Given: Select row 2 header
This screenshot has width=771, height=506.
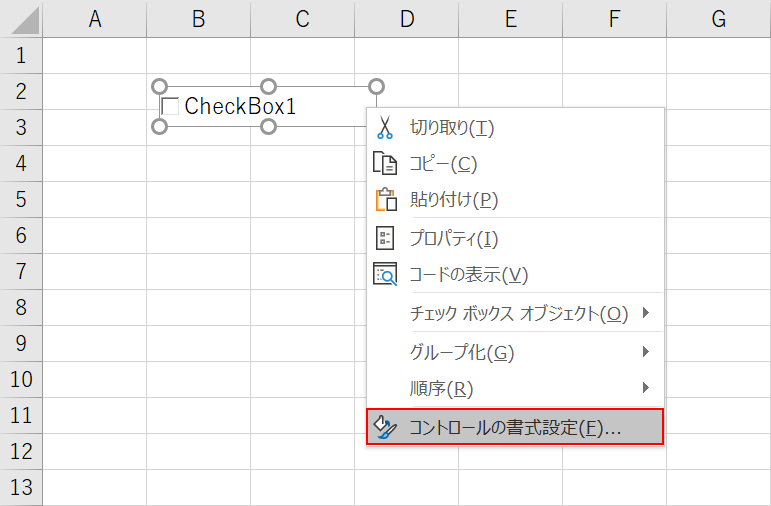Looking at the screenshot, I should [x=21, y=91].
